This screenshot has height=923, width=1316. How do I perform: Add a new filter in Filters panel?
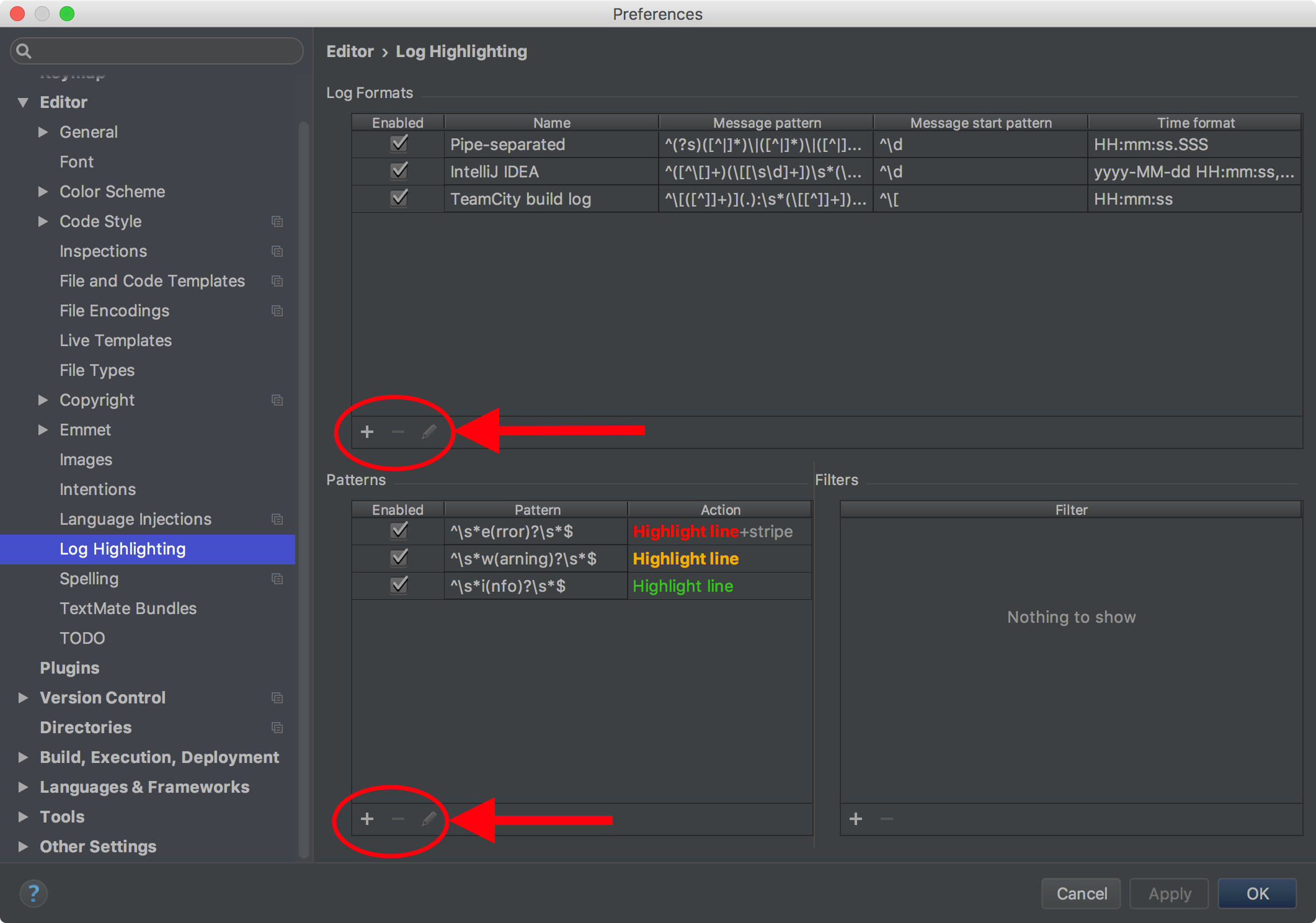pos(855,819)
